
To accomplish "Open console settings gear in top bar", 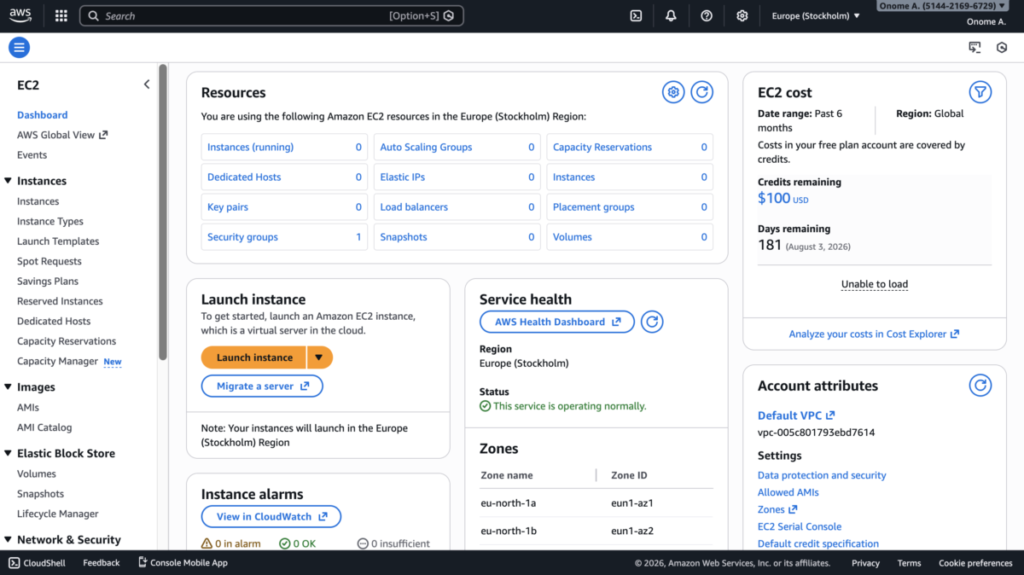I will pos(742,16).
